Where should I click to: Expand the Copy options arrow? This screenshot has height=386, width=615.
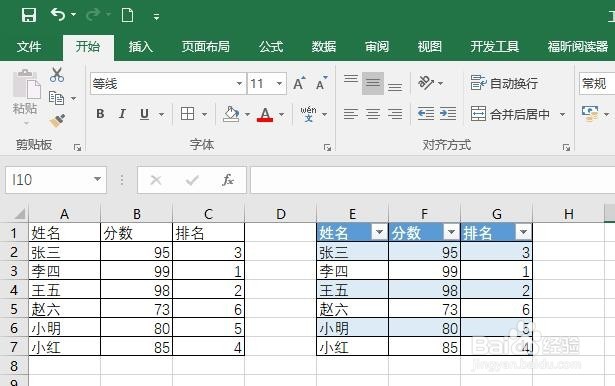(74, 98)
